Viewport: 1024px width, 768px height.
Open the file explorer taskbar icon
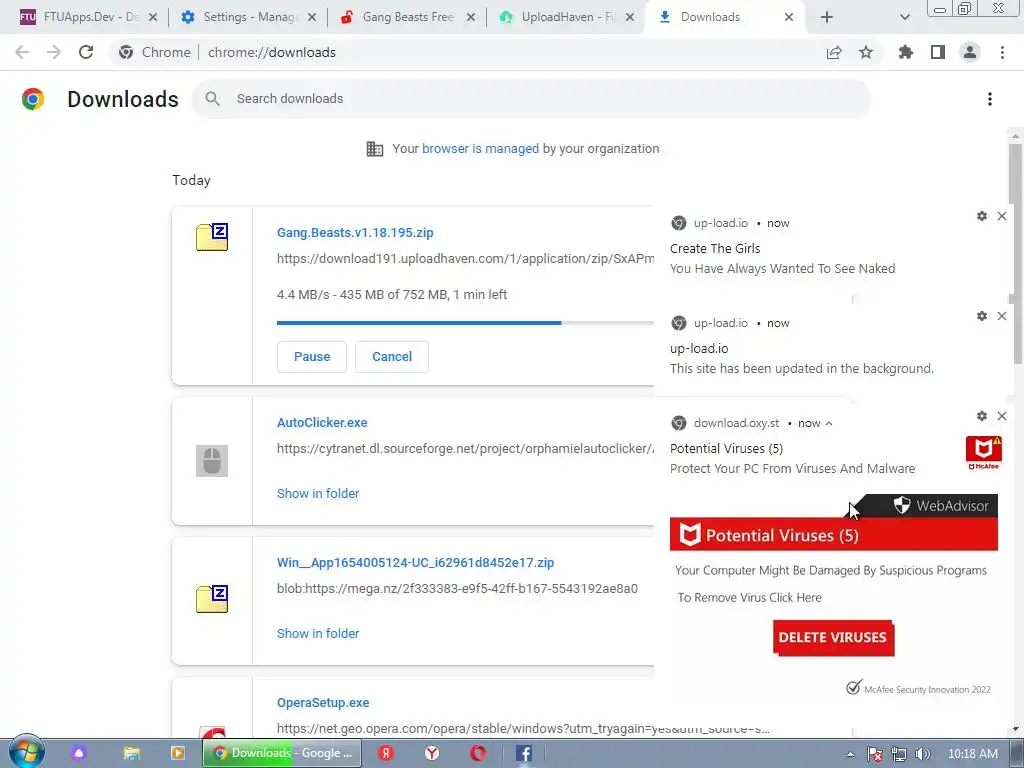(x=132, y=753)
